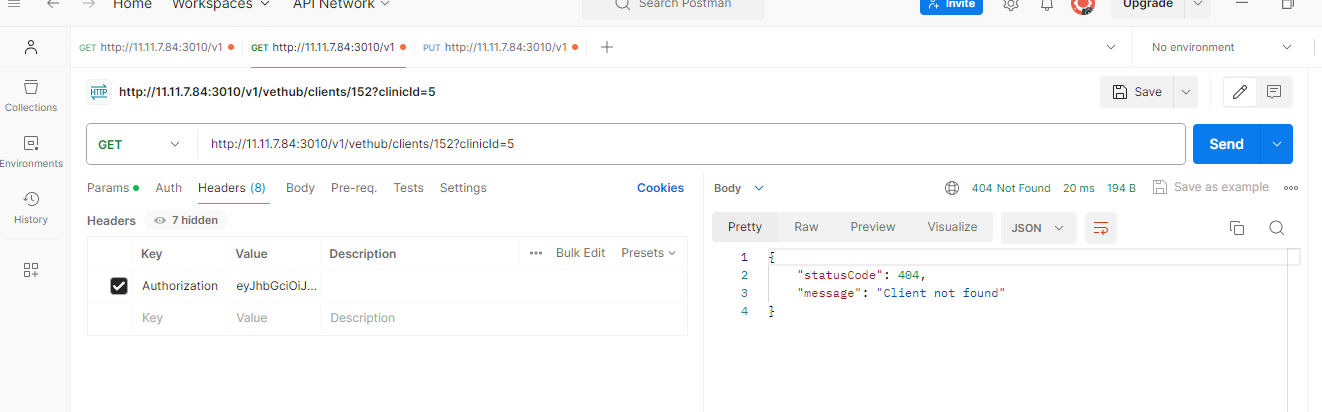Click the Invite button
Image resolution: width=1322 pixels, height=412 pixels.
(951, 5)
